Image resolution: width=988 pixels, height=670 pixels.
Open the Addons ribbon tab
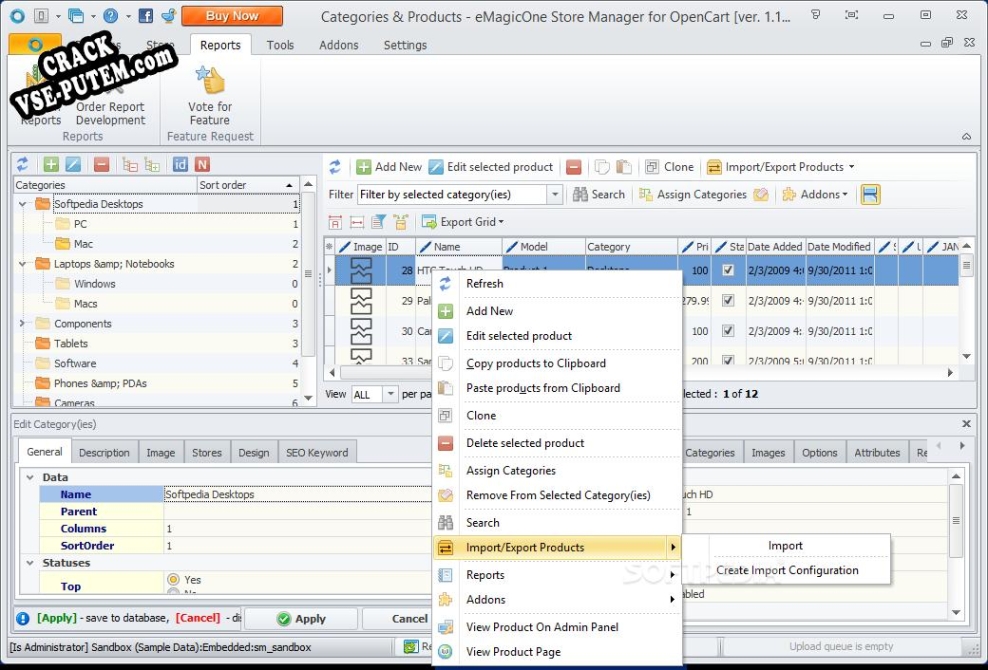pyautogui.click(x=338, y=45)
